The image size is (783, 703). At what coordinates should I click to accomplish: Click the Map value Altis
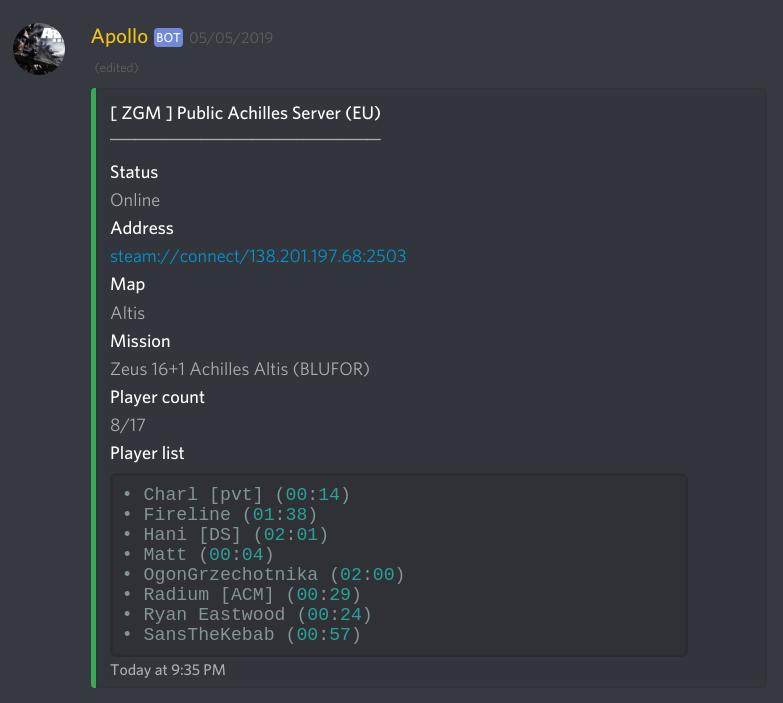(128, 313)
